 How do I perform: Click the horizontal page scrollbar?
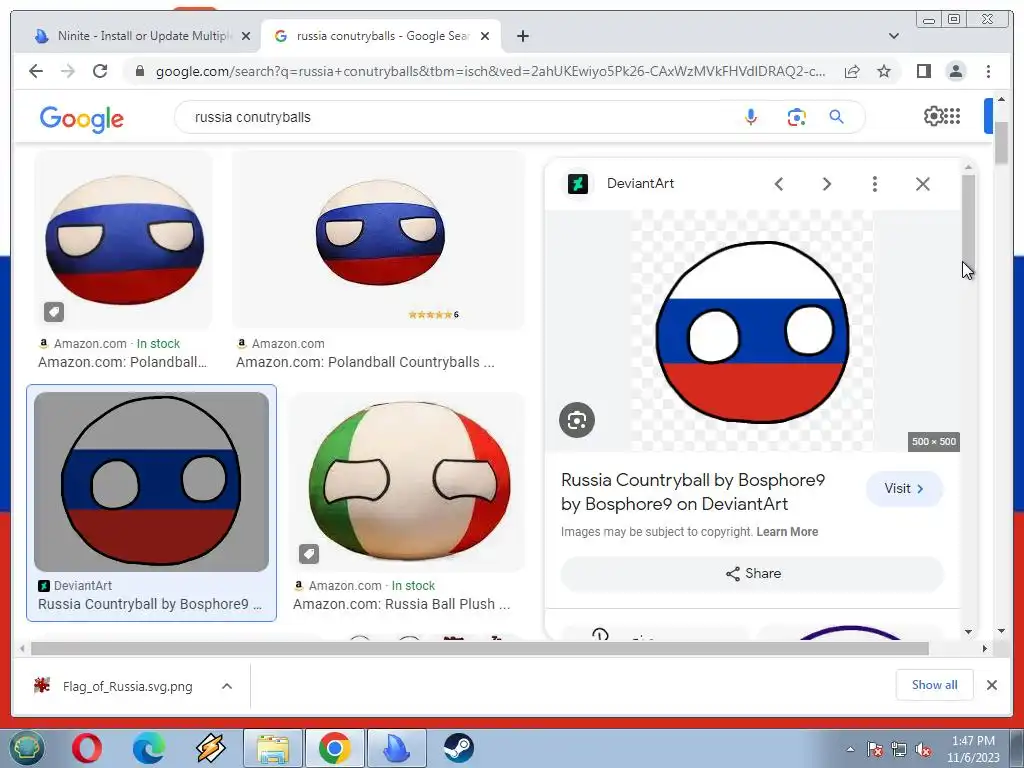(480, 648)
